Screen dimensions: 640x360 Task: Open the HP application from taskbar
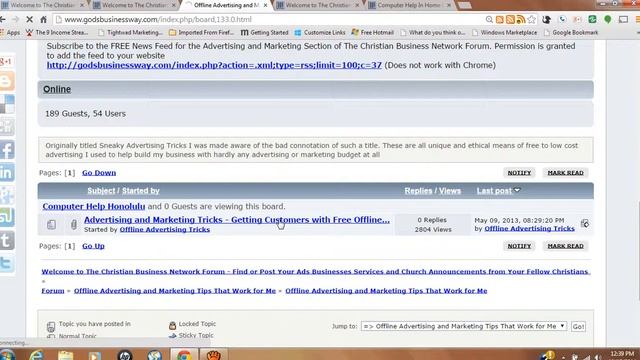[125, 355]
